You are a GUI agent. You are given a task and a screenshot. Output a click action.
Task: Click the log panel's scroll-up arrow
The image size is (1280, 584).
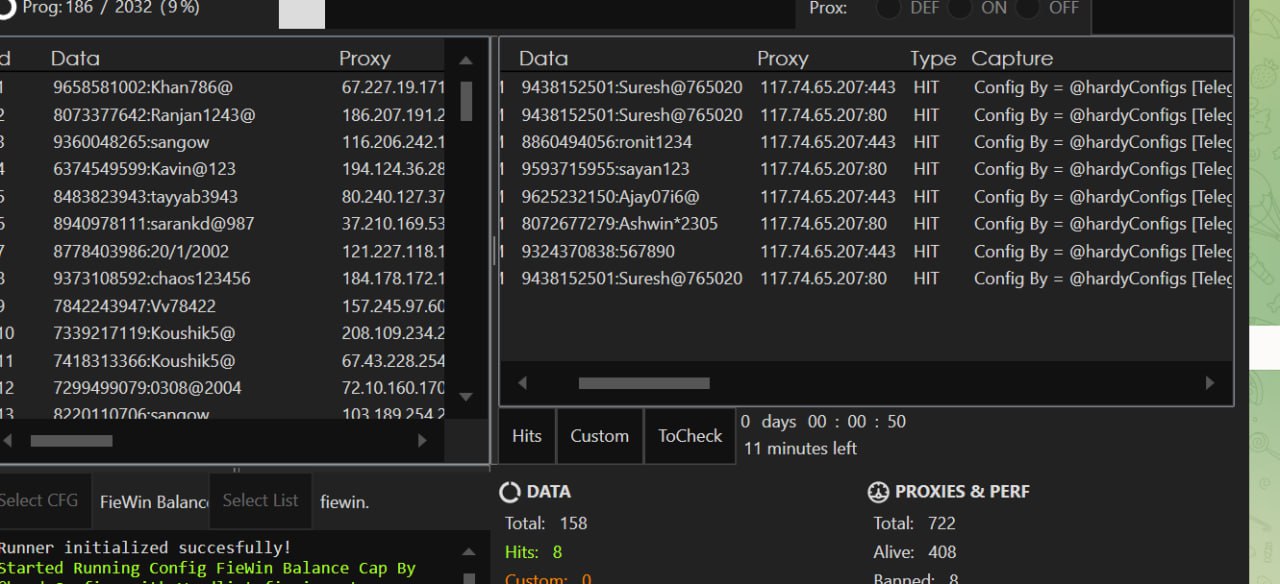pos(467,552)
